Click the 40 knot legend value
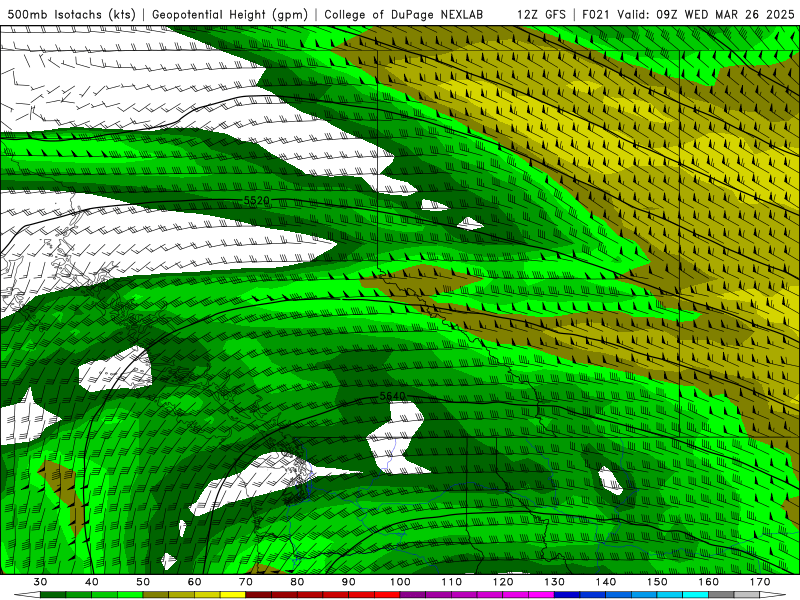 click(92, 582)
